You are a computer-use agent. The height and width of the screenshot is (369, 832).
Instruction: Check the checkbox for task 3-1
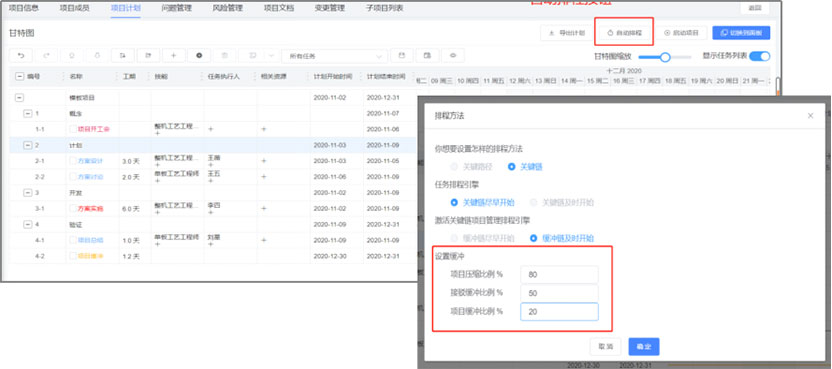pos(73,209)
